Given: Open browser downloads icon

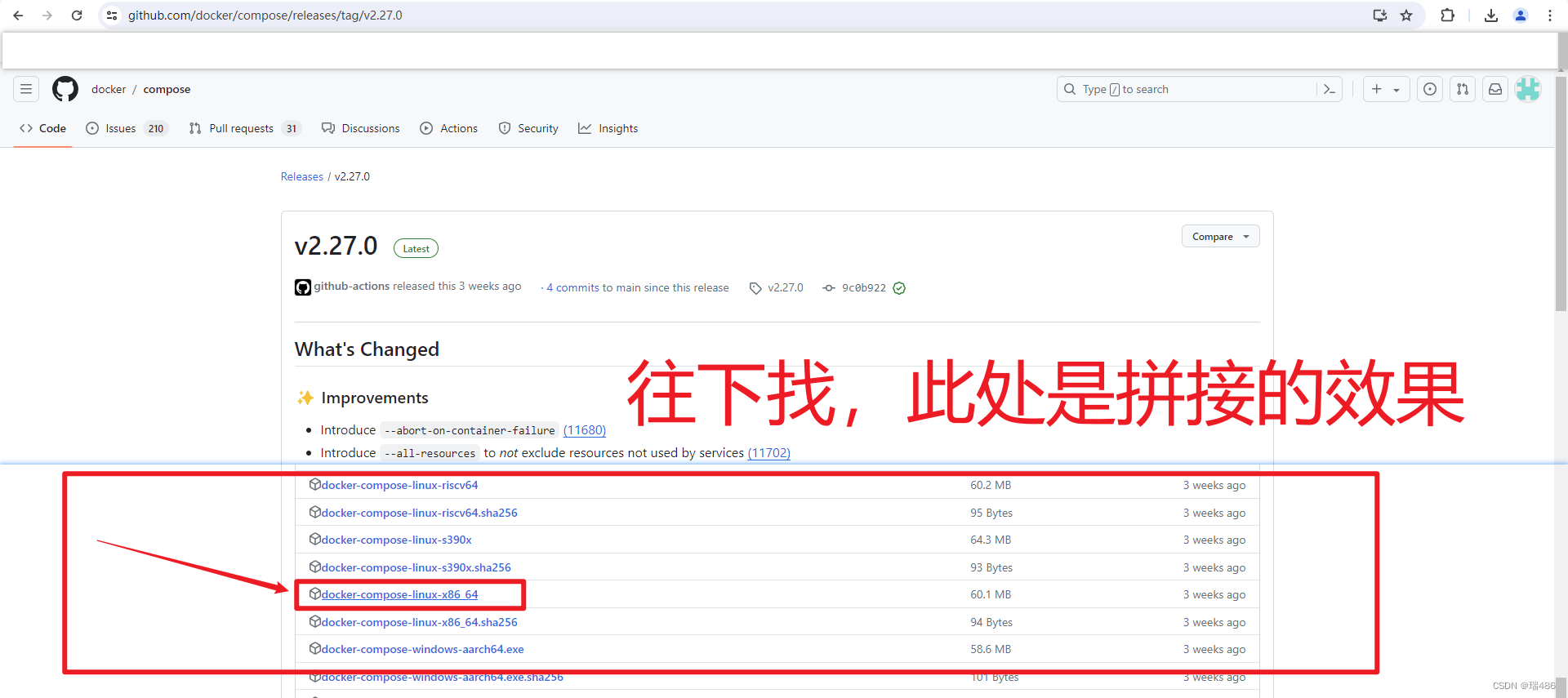Looking at the screenshot, I should (x=1491, y=16).
